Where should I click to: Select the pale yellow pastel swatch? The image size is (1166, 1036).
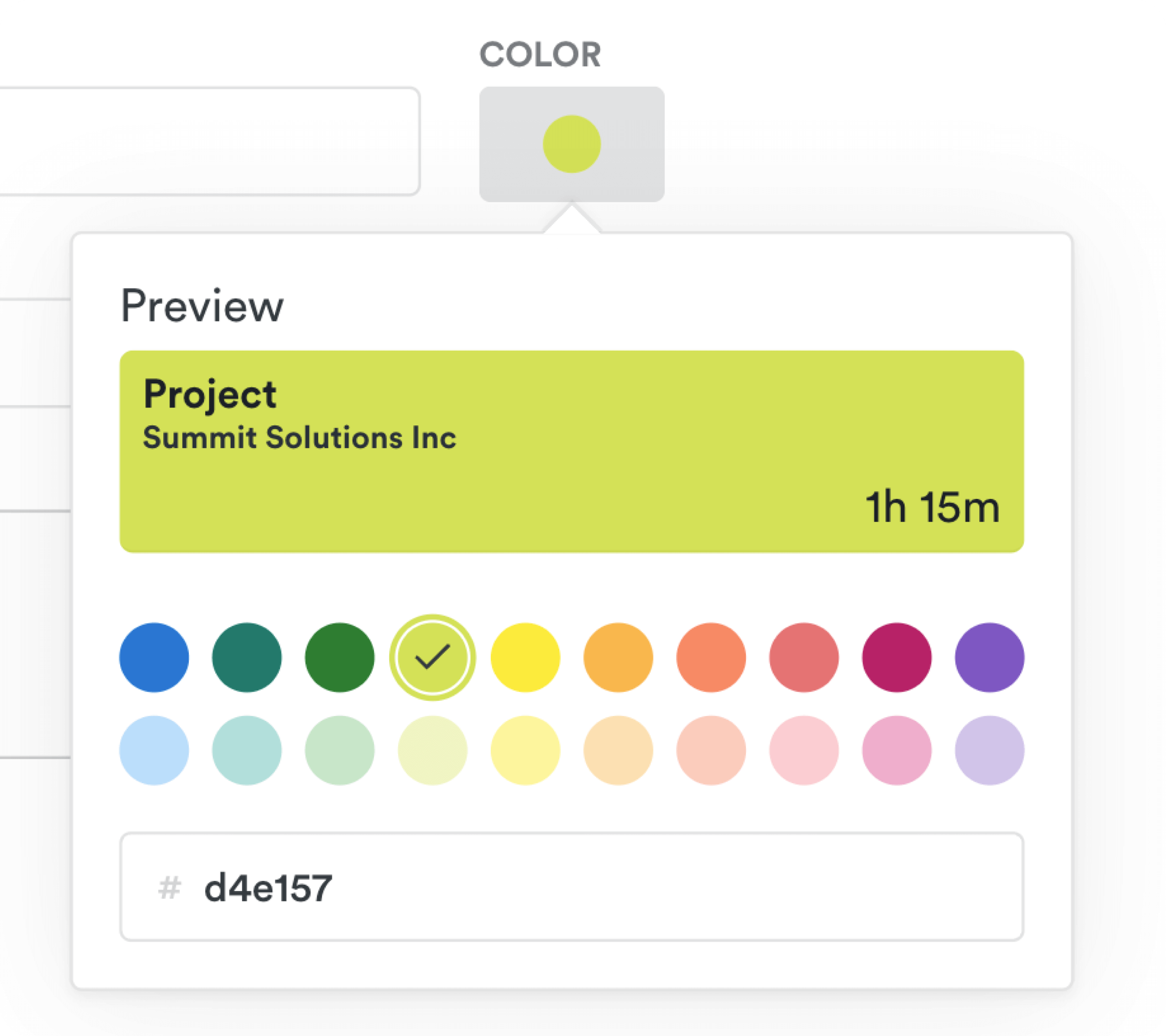526,751
